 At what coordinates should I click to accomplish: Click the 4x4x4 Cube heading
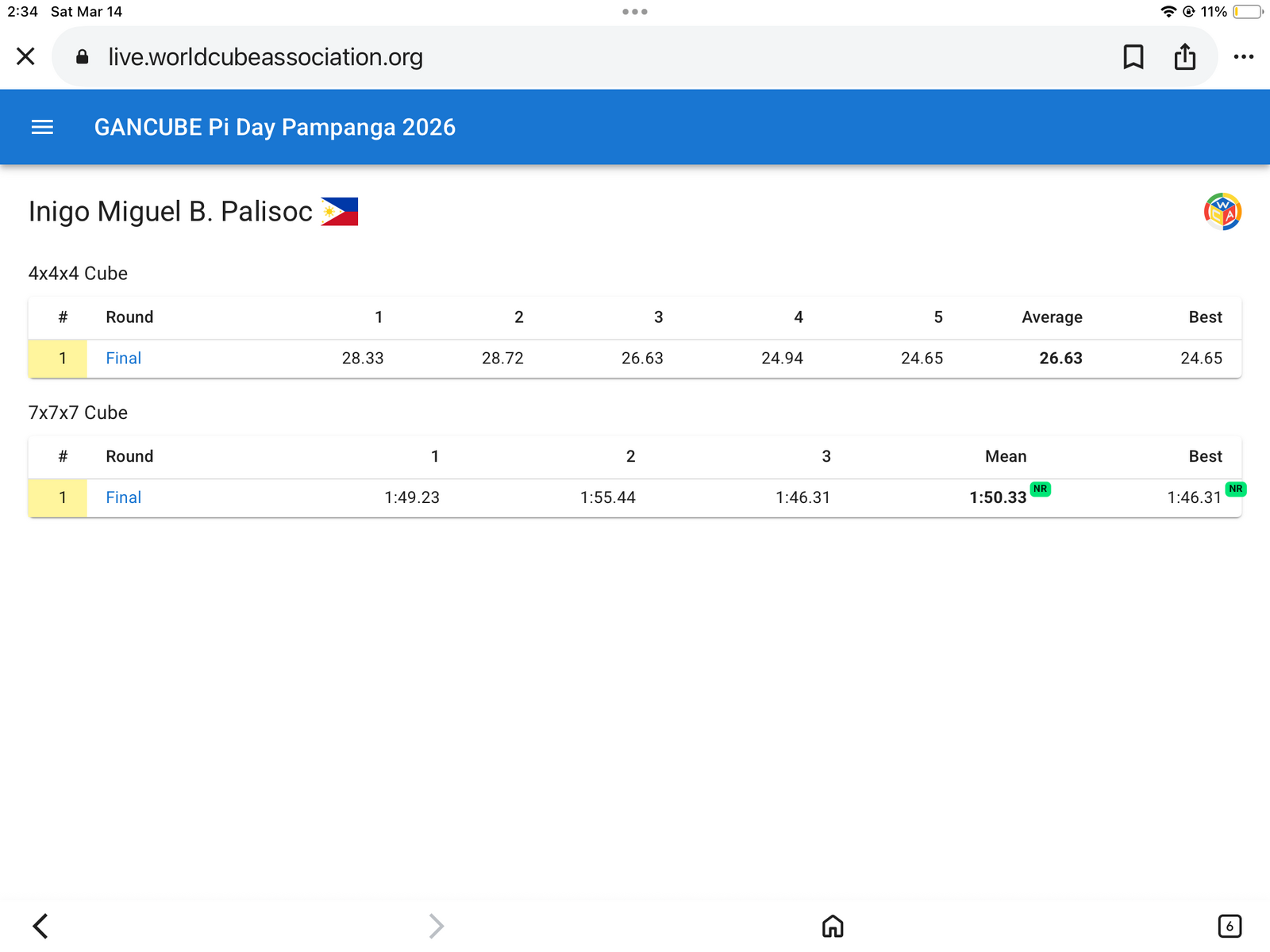point(78,273)
